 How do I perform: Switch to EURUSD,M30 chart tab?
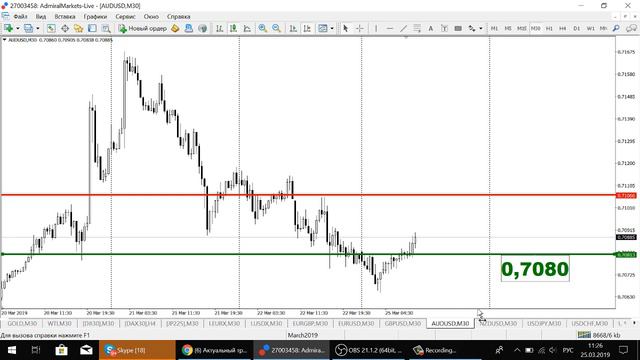[x=356, y=323]
